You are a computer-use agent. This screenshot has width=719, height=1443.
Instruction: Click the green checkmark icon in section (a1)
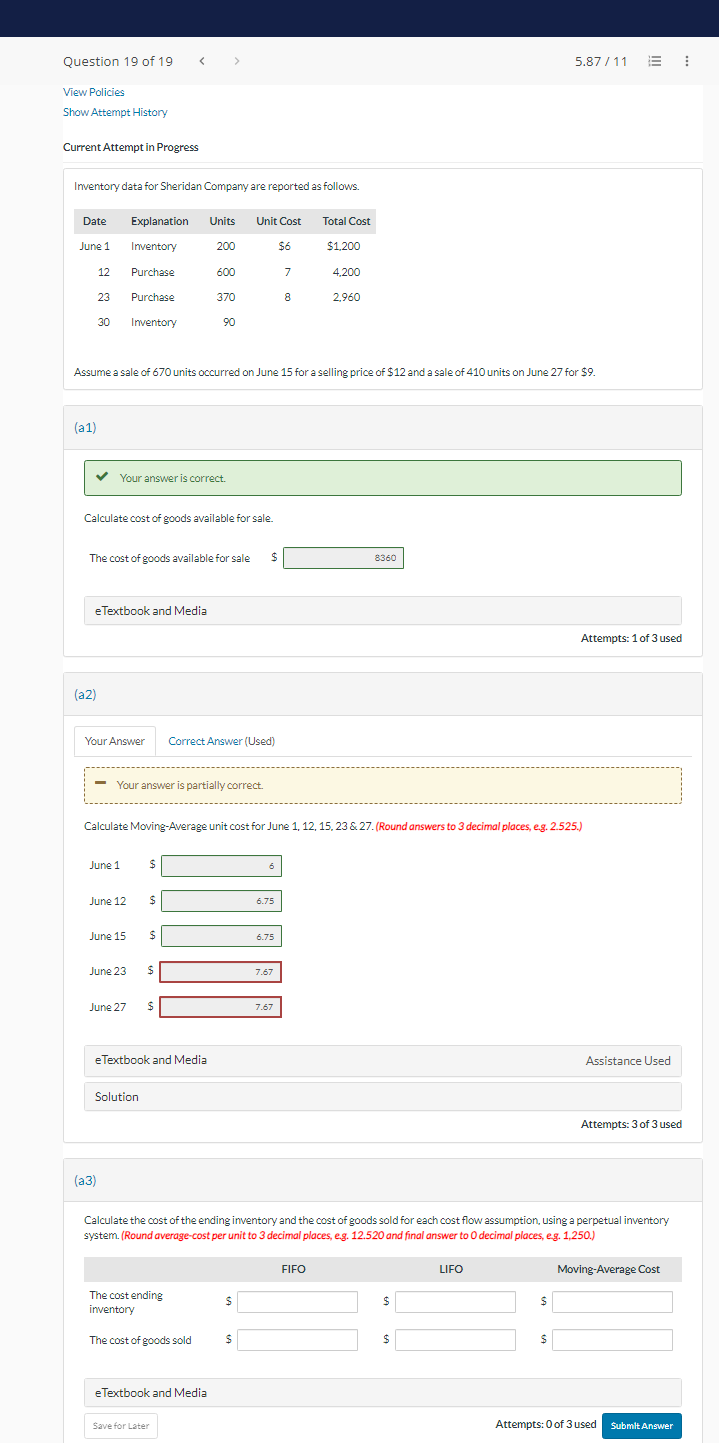point(101,477)
